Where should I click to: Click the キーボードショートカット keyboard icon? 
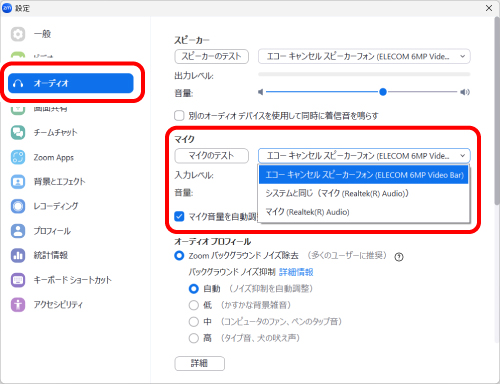[x=18, y=280]
